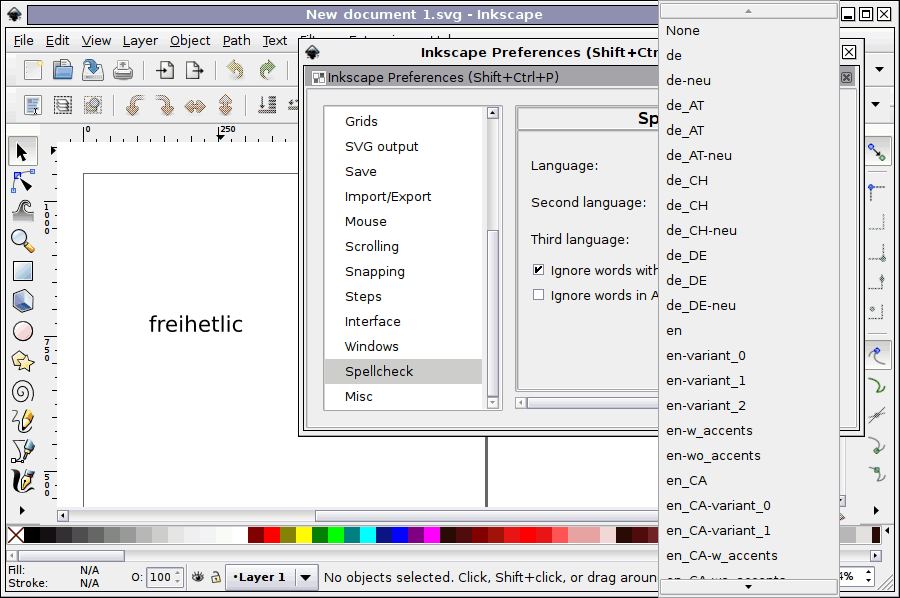Viewport: 900px width, 598px height.
Task: Click the no-fill X swatch in palette
Action: pyautogui.click(x=16, y=535)
